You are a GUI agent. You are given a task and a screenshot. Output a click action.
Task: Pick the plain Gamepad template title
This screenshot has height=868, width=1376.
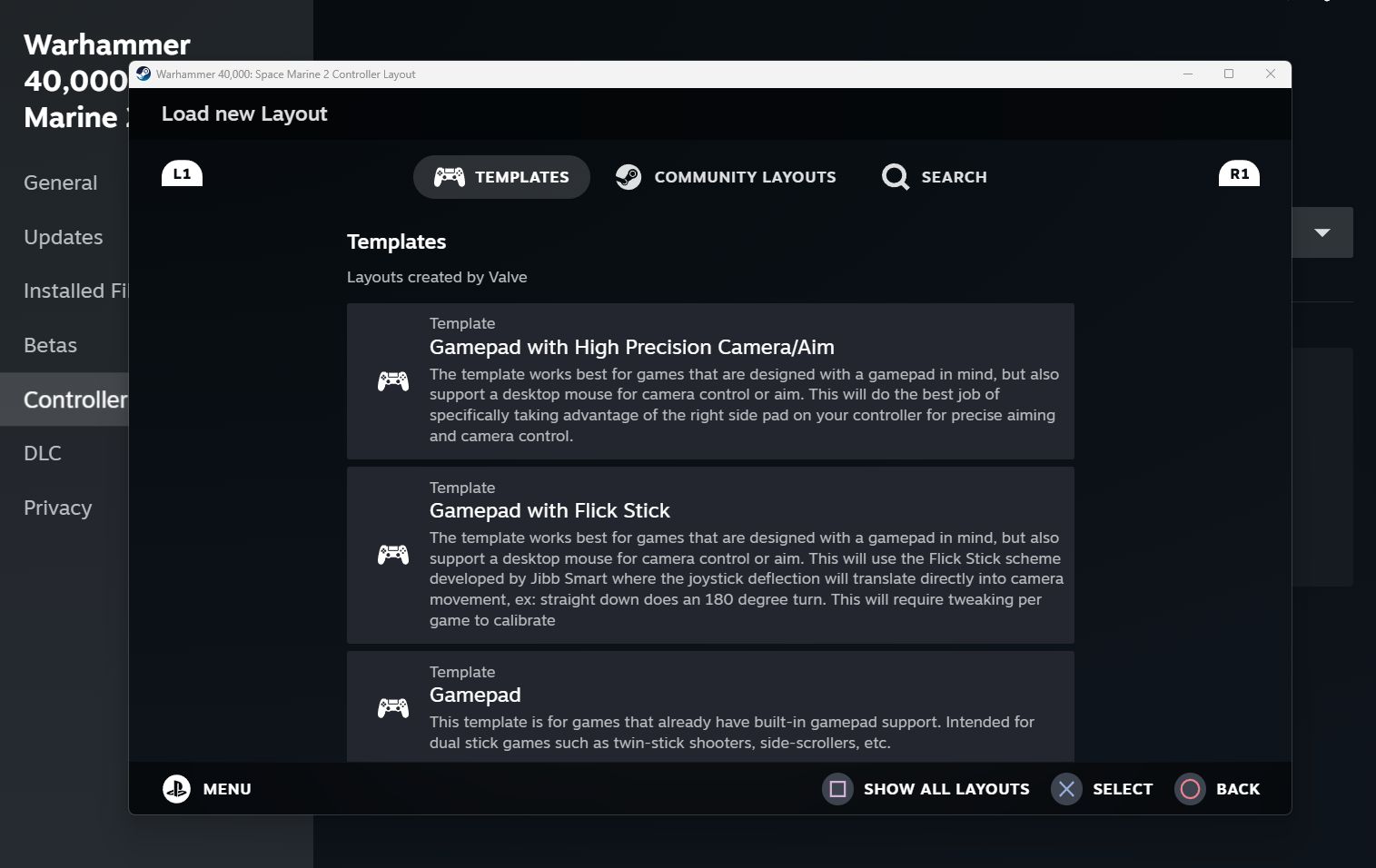(475, 695)
